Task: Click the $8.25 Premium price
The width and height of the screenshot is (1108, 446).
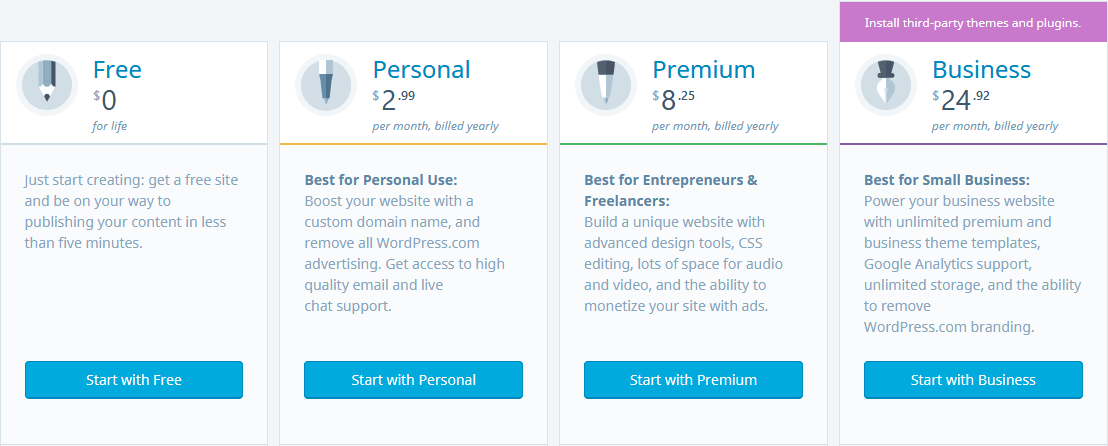Action: tap(673, 101)
